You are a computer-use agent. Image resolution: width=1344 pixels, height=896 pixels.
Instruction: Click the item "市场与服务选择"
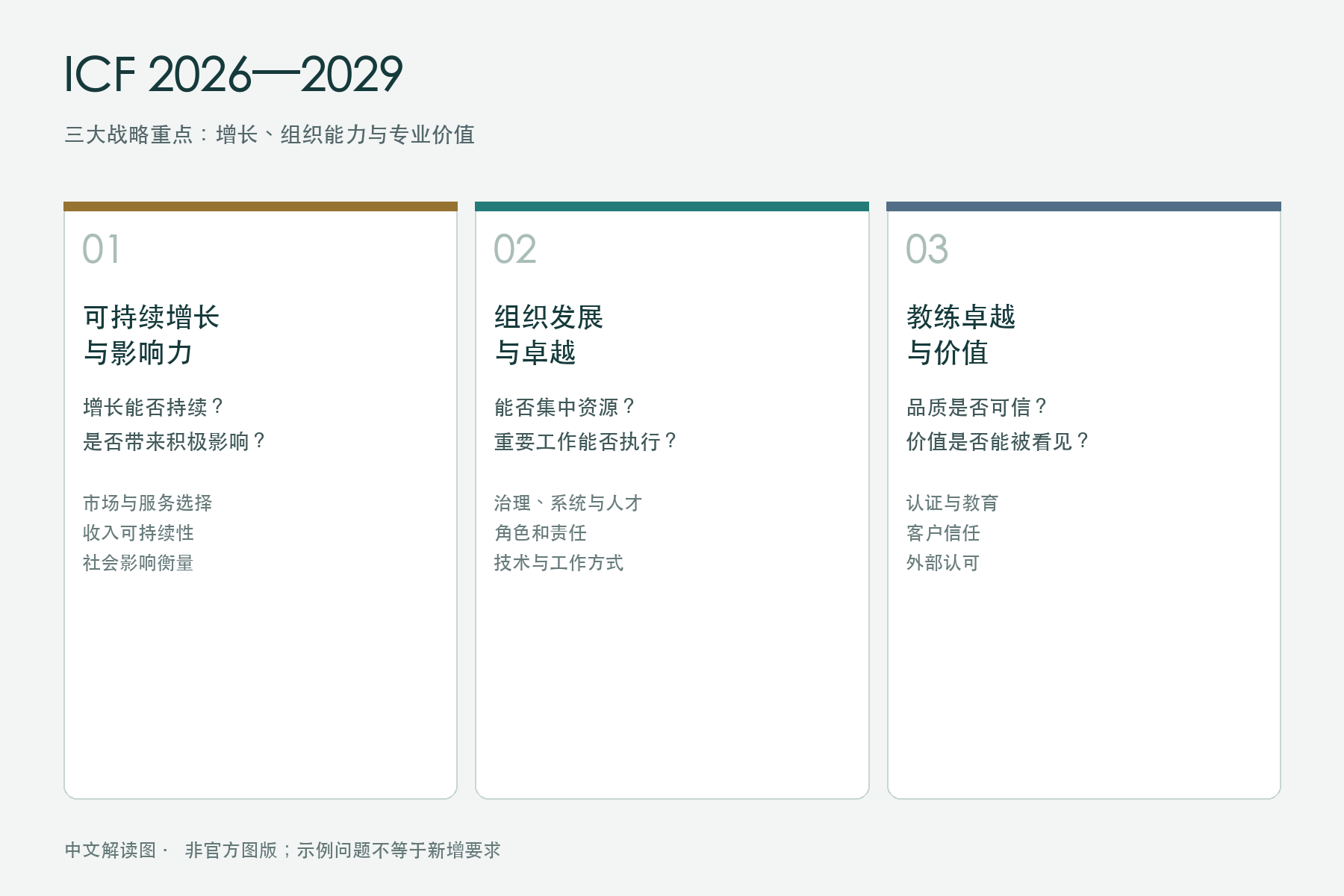coord(148,503)
